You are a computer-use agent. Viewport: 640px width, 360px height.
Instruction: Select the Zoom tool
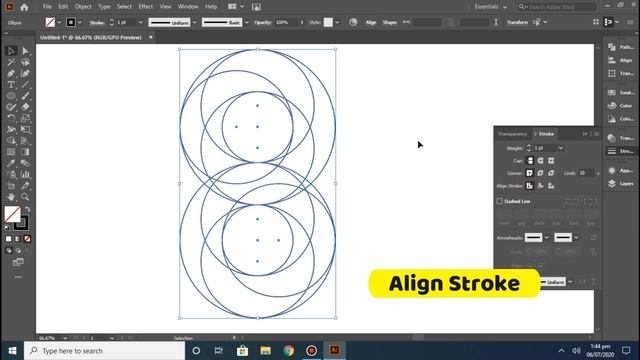pos(25,197)
